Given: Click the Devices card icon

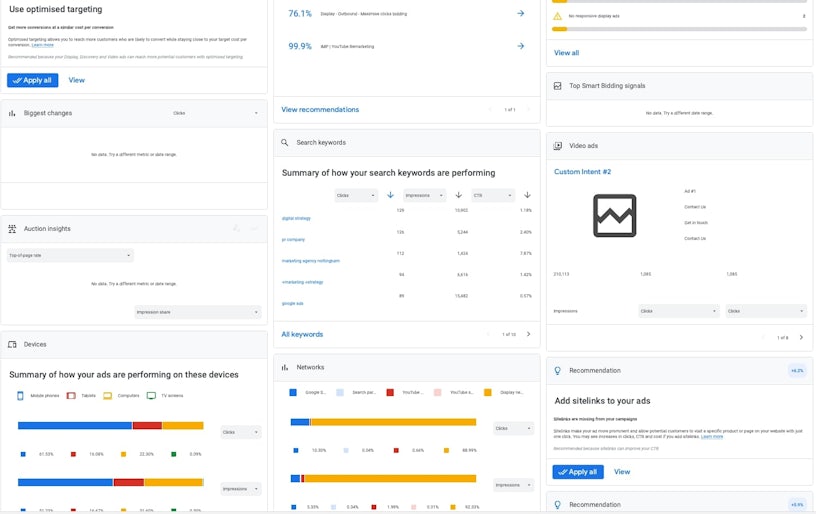Looking at the screenshot, I should pos(13,344).
